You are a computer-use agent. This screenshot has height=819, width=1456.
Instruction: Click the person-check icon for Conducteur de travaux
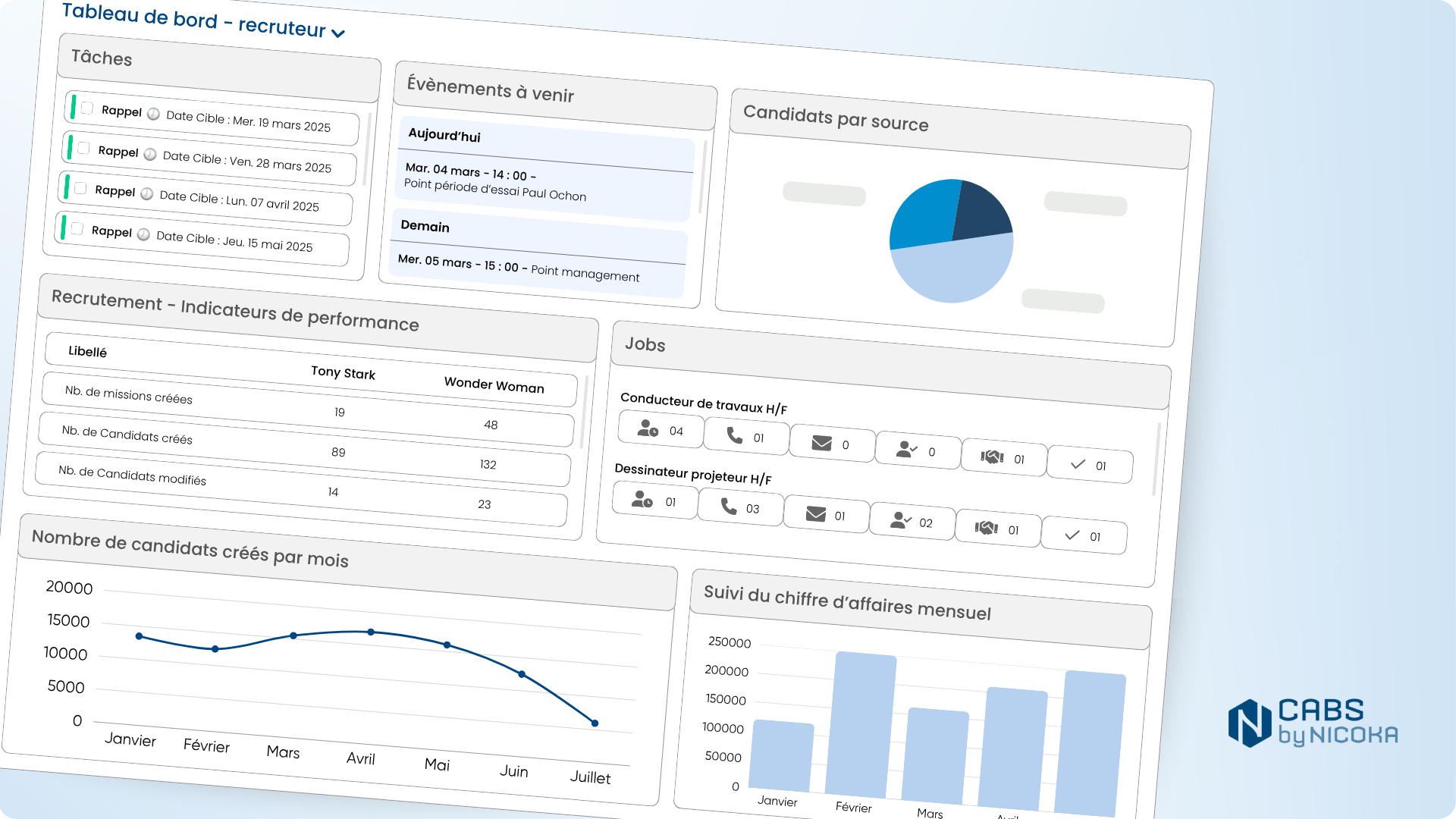tap(907, 450)
